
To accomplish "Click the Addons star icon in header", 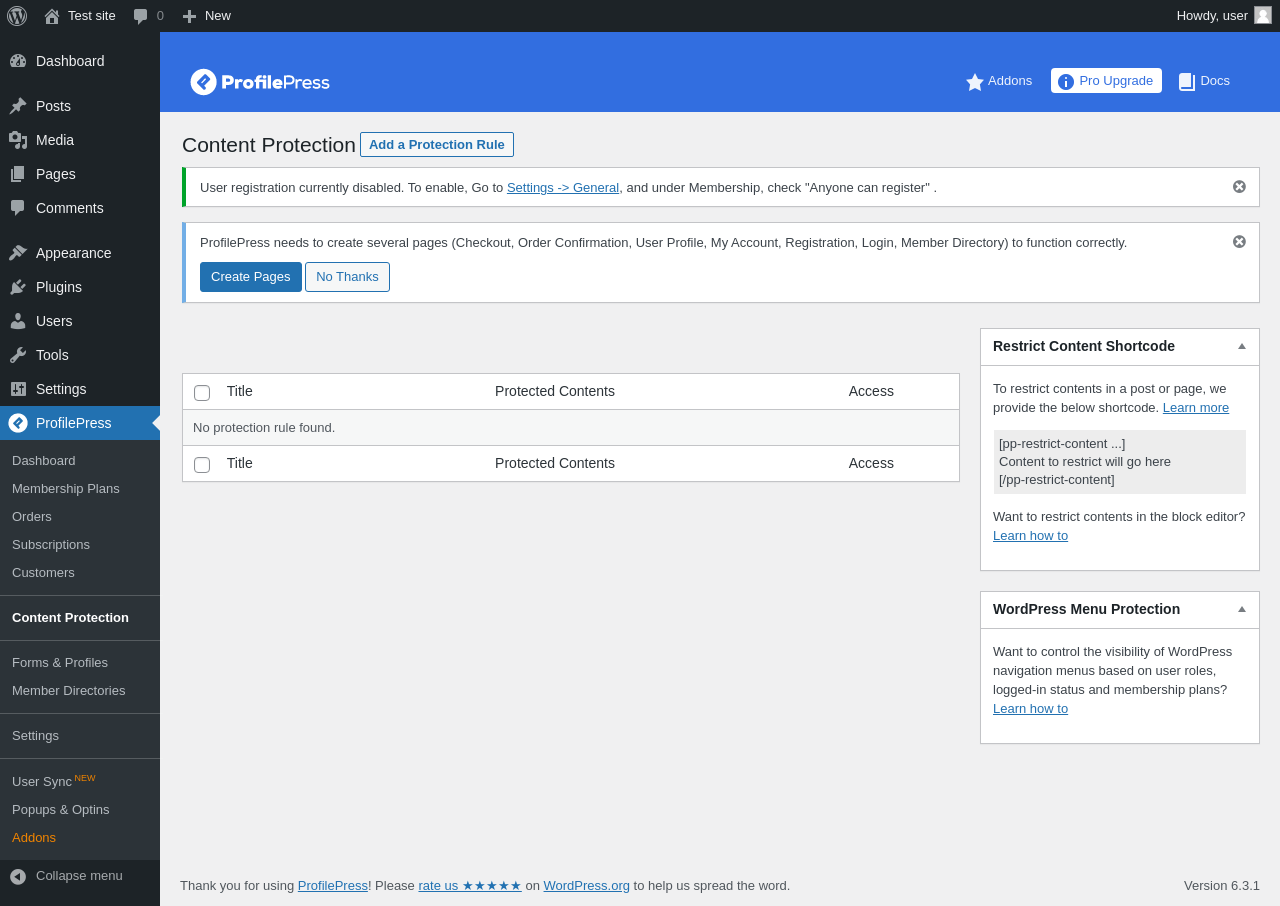I will [x=975, y=82].
